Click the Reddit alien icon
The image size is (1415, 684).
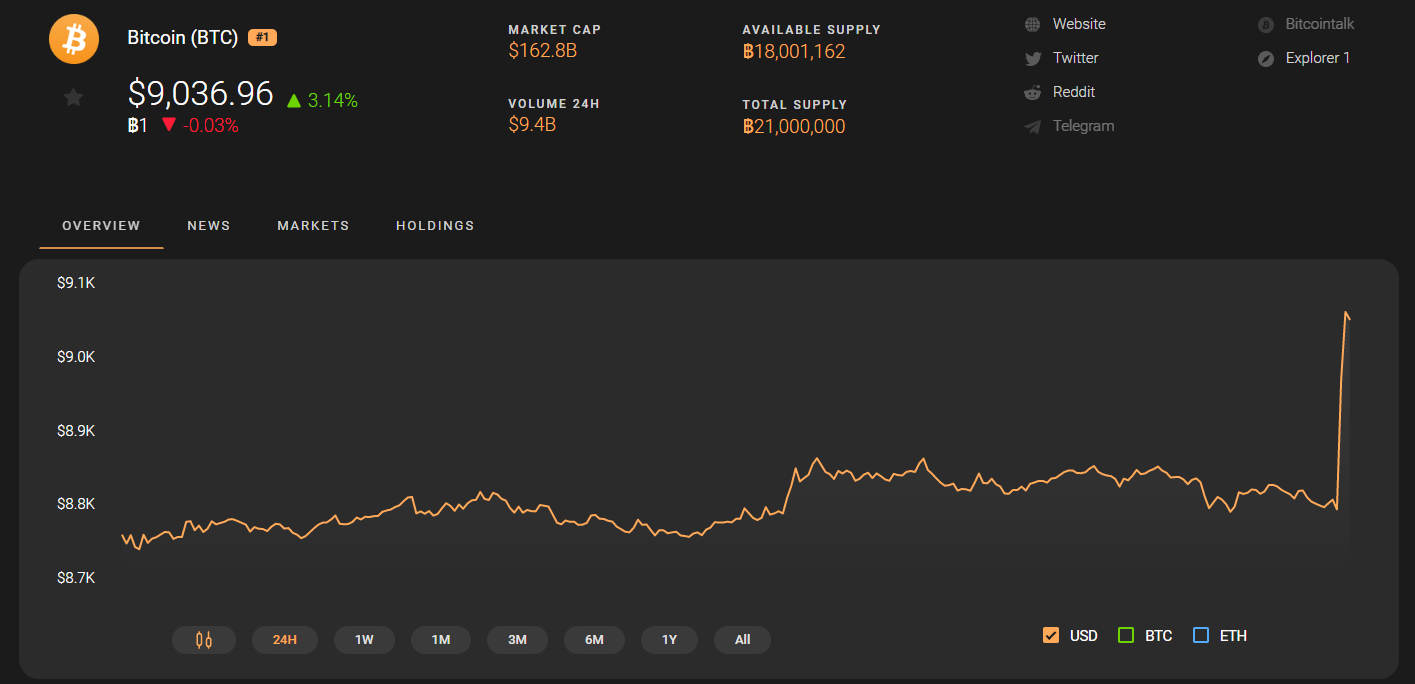(x=1033, y=92)
